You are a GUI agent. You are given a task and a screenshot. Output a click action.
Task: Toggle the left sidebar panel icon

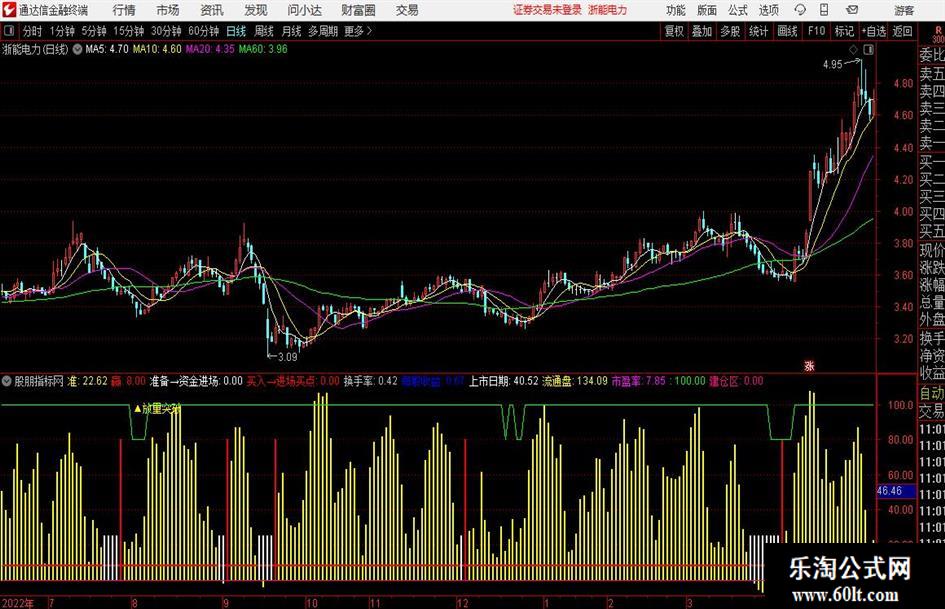pos(9,31)
